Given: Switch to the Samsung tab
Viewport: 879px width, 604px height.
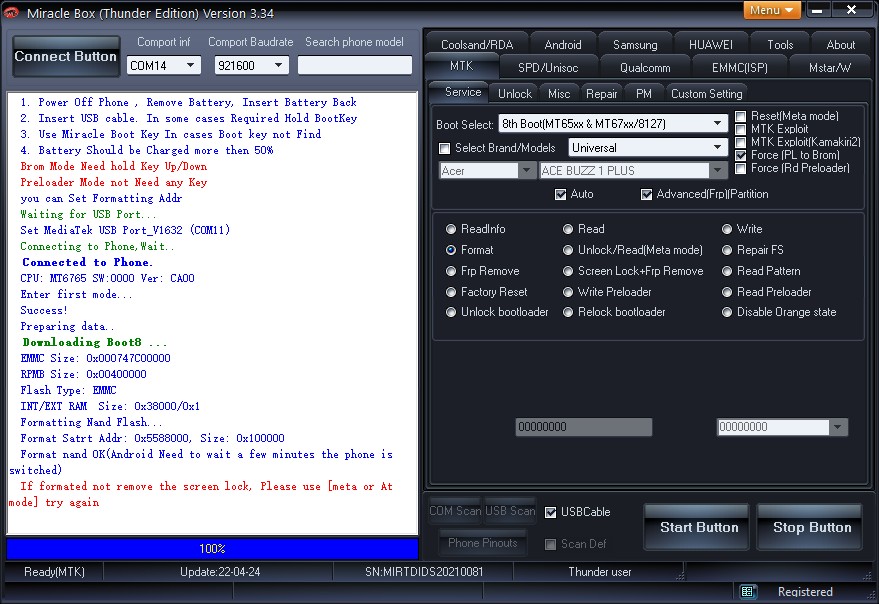Looking at the screenshot, I should [635, 45].
